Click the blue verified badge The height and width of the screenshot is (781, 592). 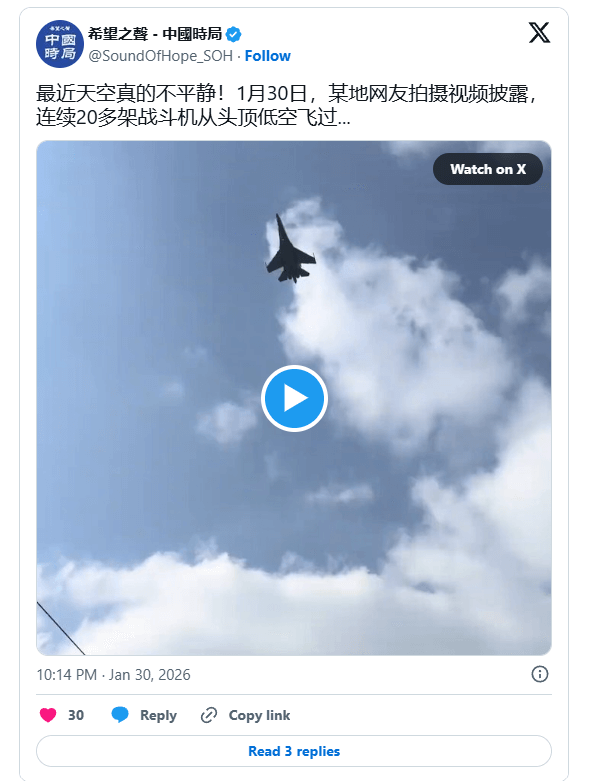pyautogui.click(x=234, y=34)
